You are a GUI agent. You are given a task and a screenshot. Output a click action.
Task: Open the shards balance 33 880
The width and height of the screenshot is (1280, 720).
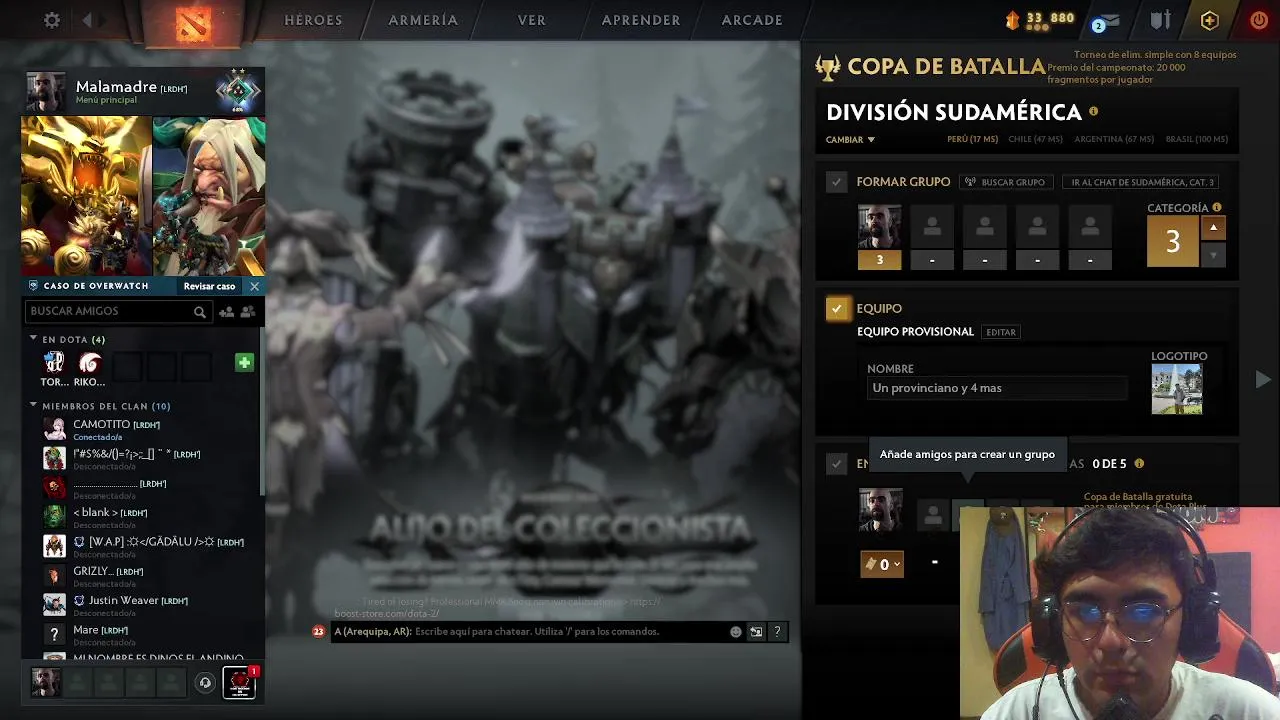tap(1039, 19)
